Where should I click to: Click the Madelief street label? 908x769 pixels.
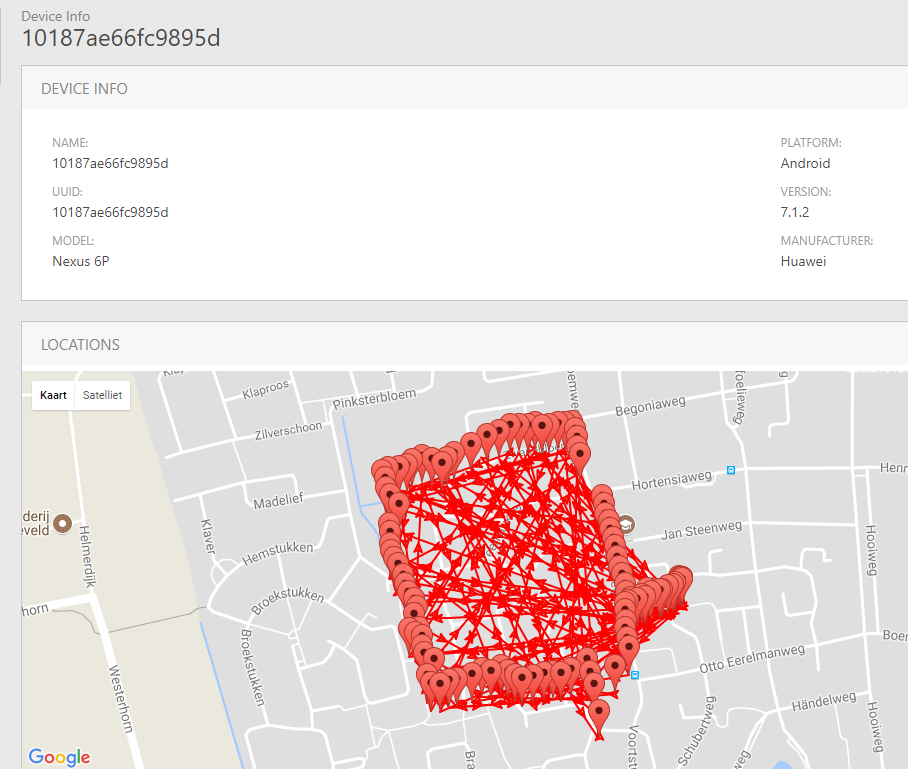pyautogui.click(x=278, y=500)
